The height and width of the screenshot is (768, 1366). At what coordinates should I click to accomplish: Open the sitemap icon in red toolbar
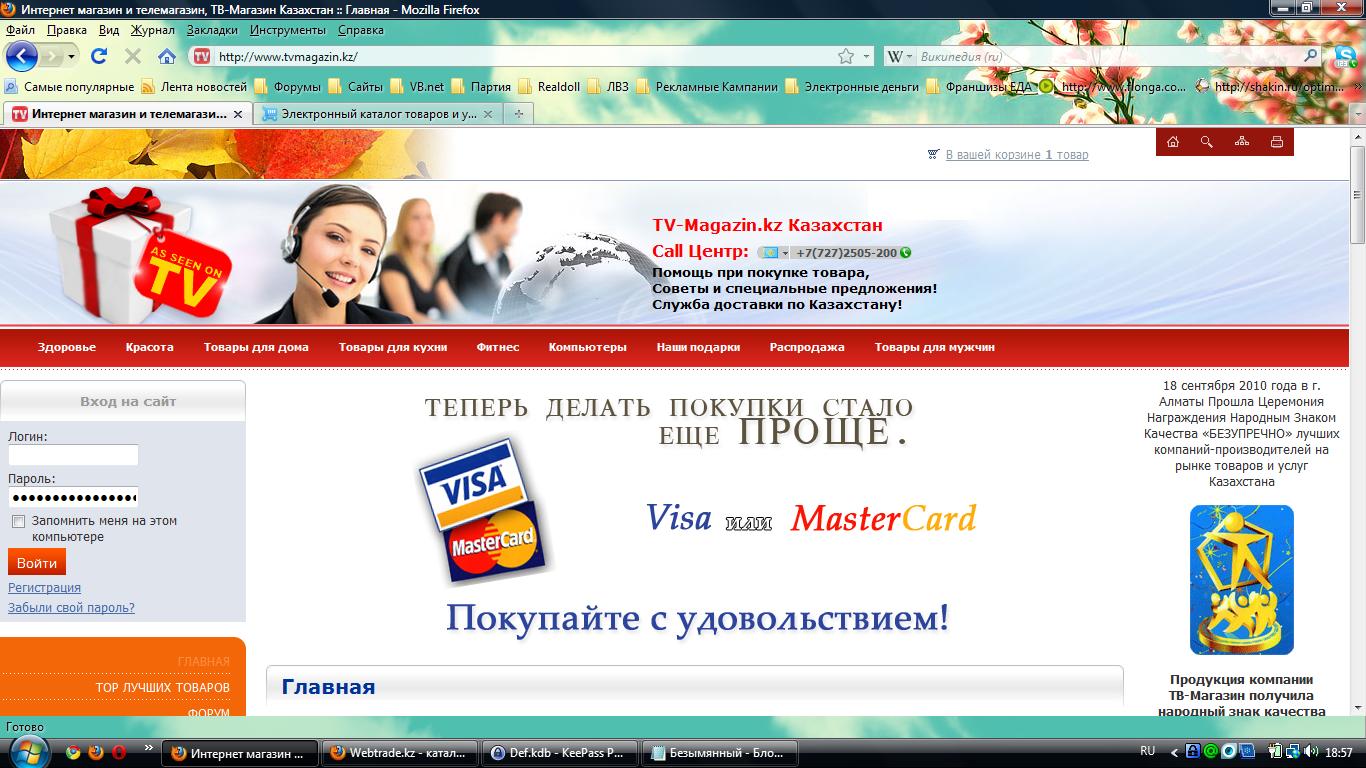point(1242,142)
